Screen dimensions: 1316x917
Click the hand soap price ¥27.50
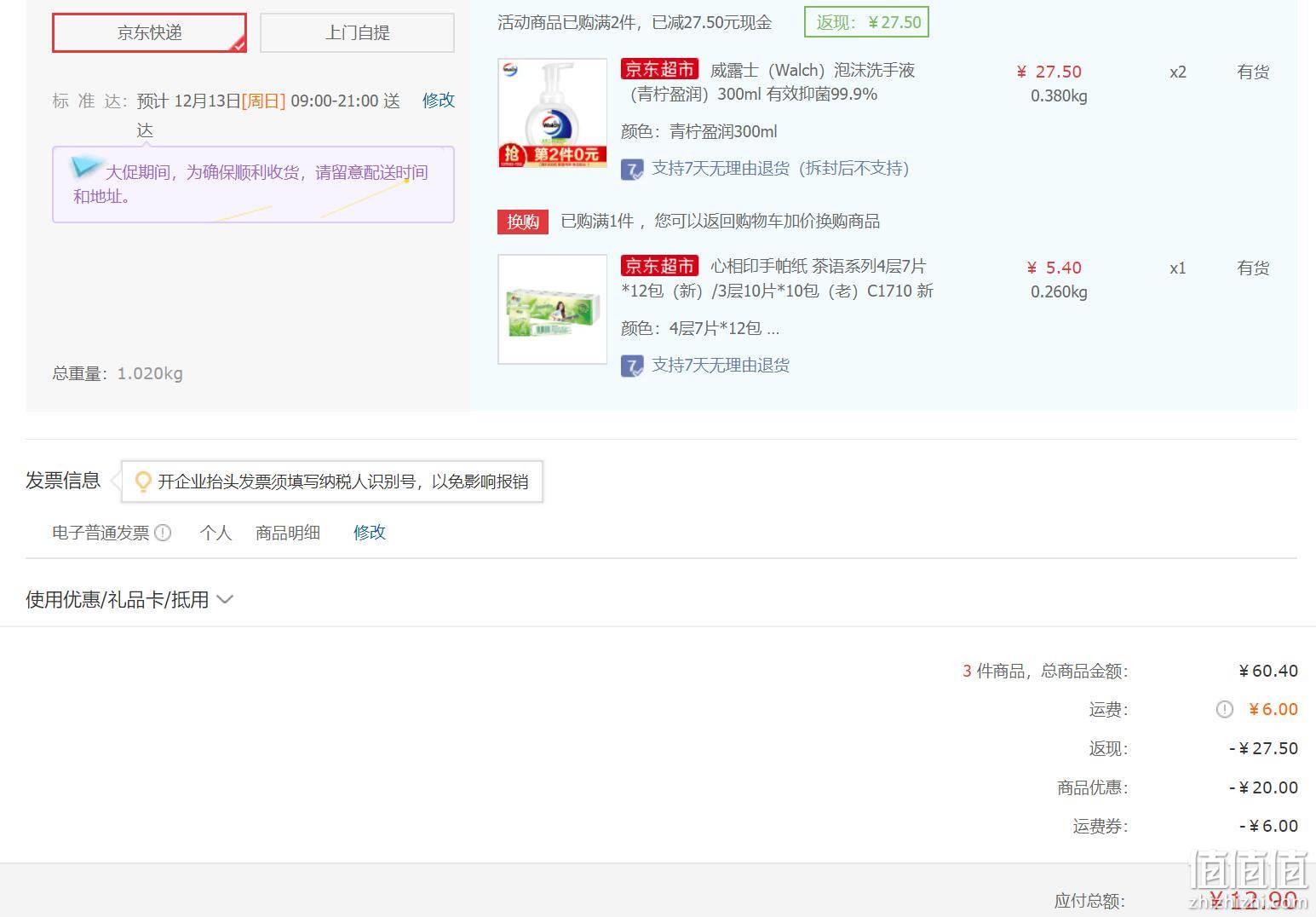1049,72
